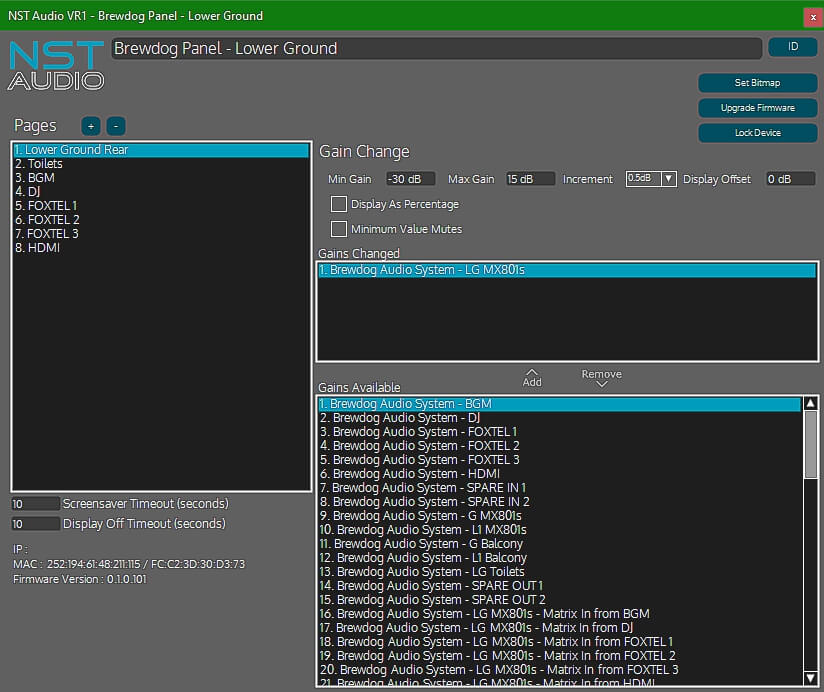
Task: Select gain 20. Matrix In from FOXTEL 3
Action: [560, 669]
